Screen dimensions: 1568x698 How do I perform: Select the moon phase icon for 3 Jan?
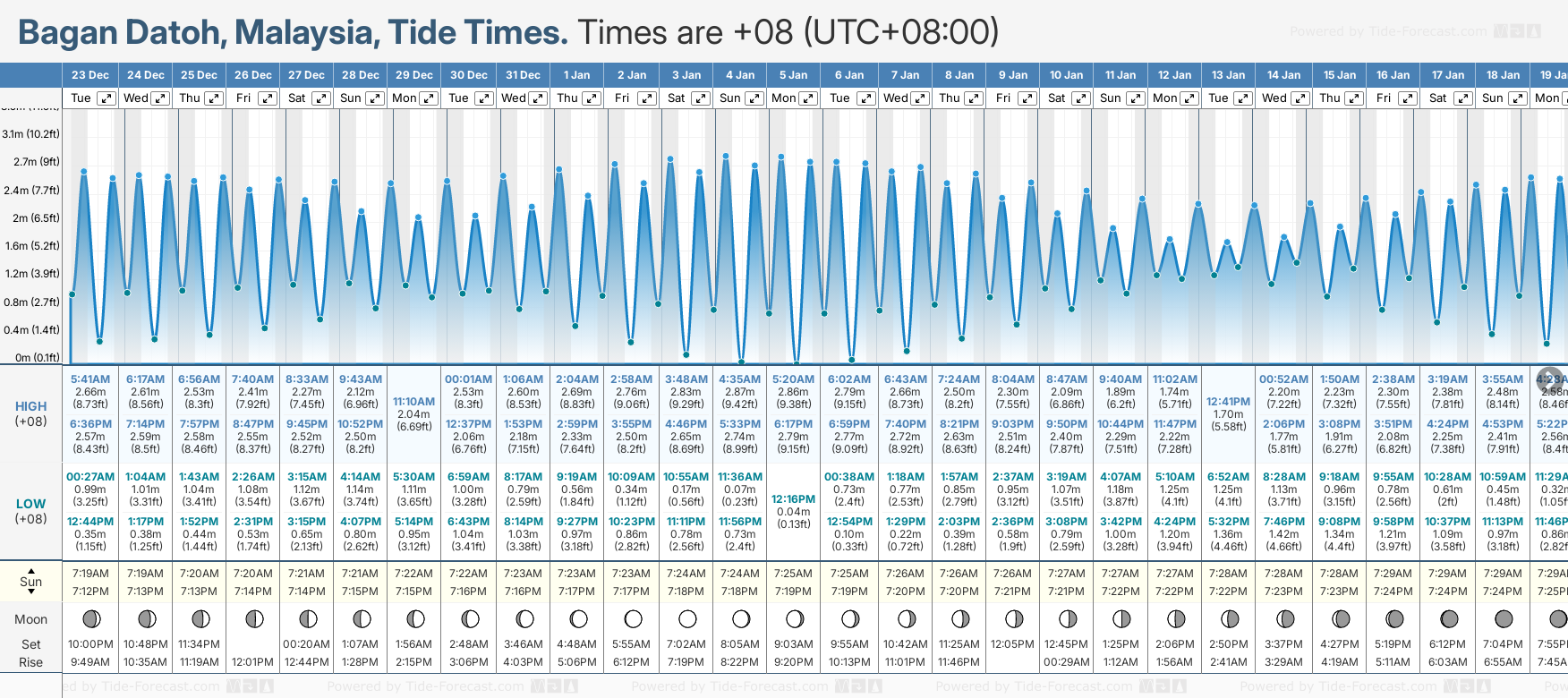[687, 618]
